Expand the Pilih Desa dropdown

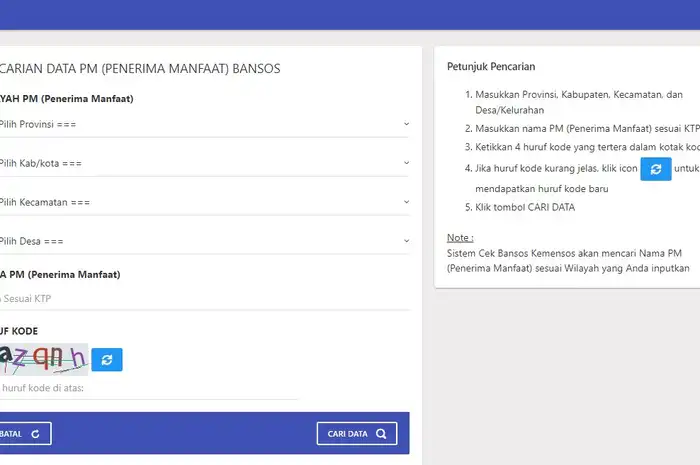[x=204, y=241]
